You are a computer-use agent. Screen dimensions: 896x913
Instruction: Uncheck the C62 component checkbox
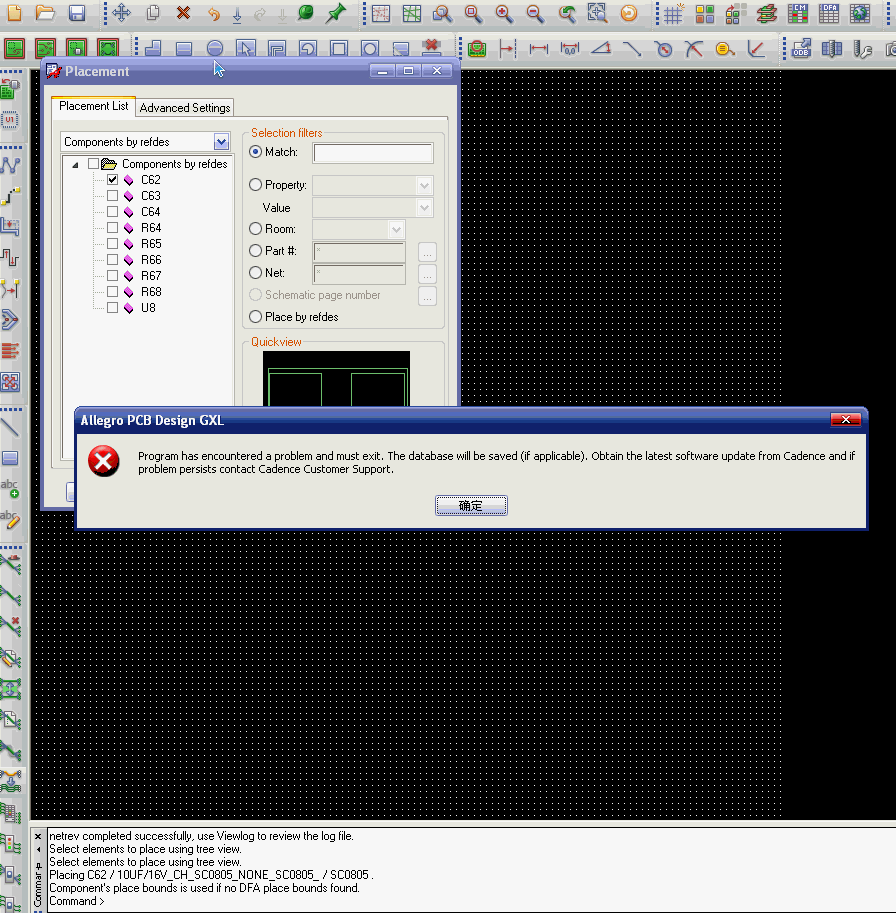[112, 180]
